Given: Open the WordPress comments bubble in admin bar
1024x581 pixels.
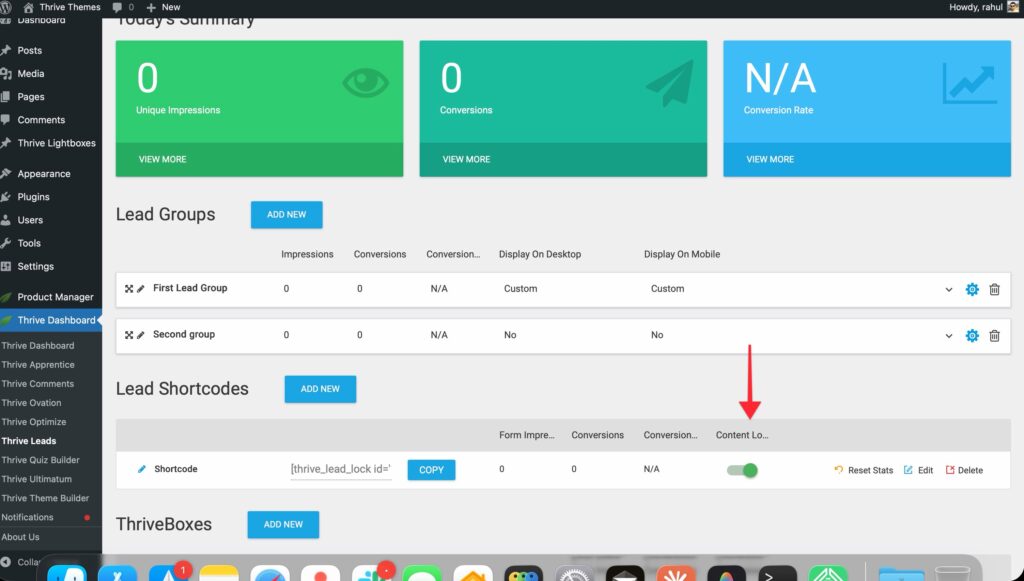Looking at the screenshot, I should pos(122,7).
